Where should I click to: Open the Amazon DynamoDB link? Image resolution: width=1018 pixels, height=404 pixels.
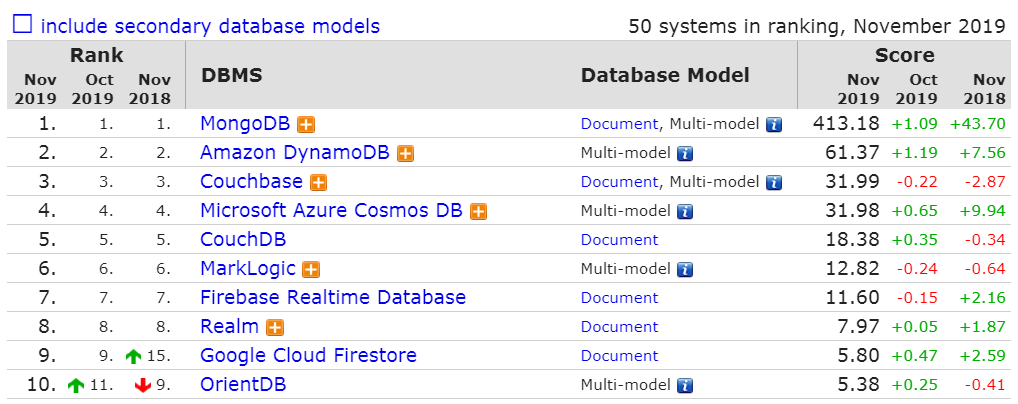295,152
